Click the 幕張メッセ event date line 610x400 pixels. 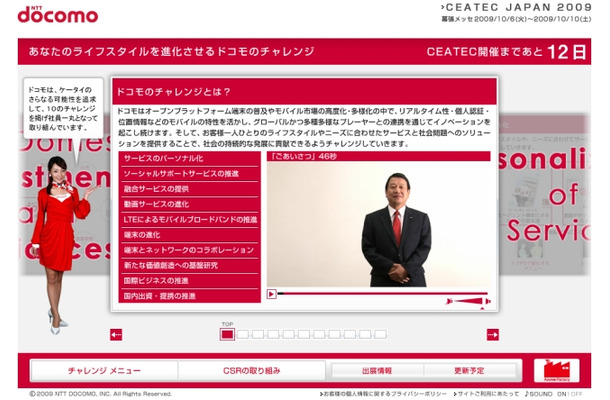click(516, 19)
